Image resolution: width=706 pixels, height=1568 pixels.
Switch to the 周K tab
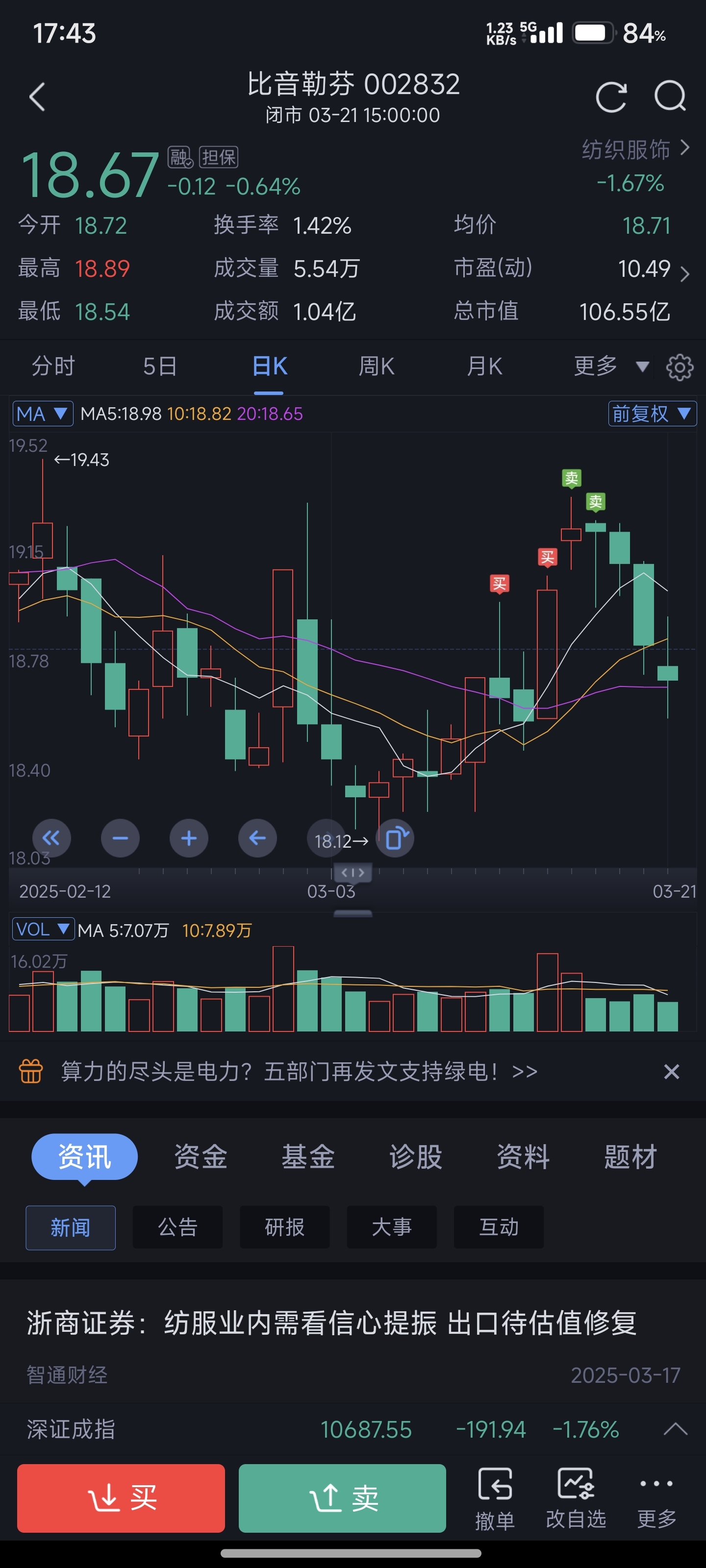point(377,367)
